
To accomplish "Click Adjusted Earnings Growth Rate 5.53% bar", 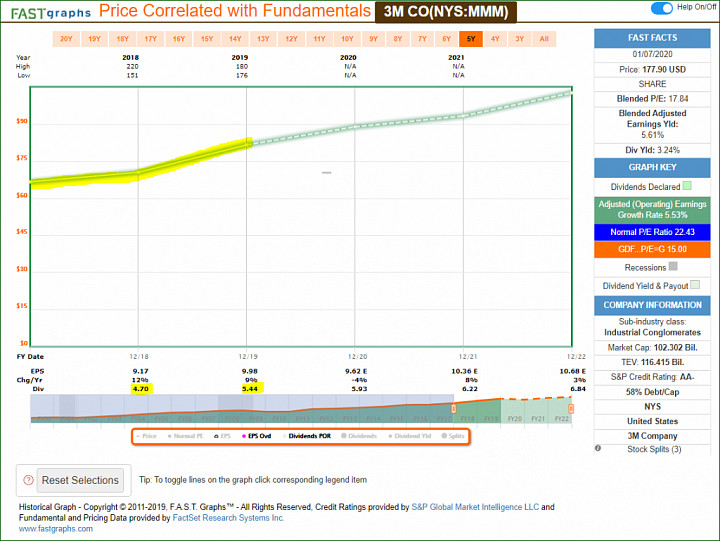I will click(652, 209).
